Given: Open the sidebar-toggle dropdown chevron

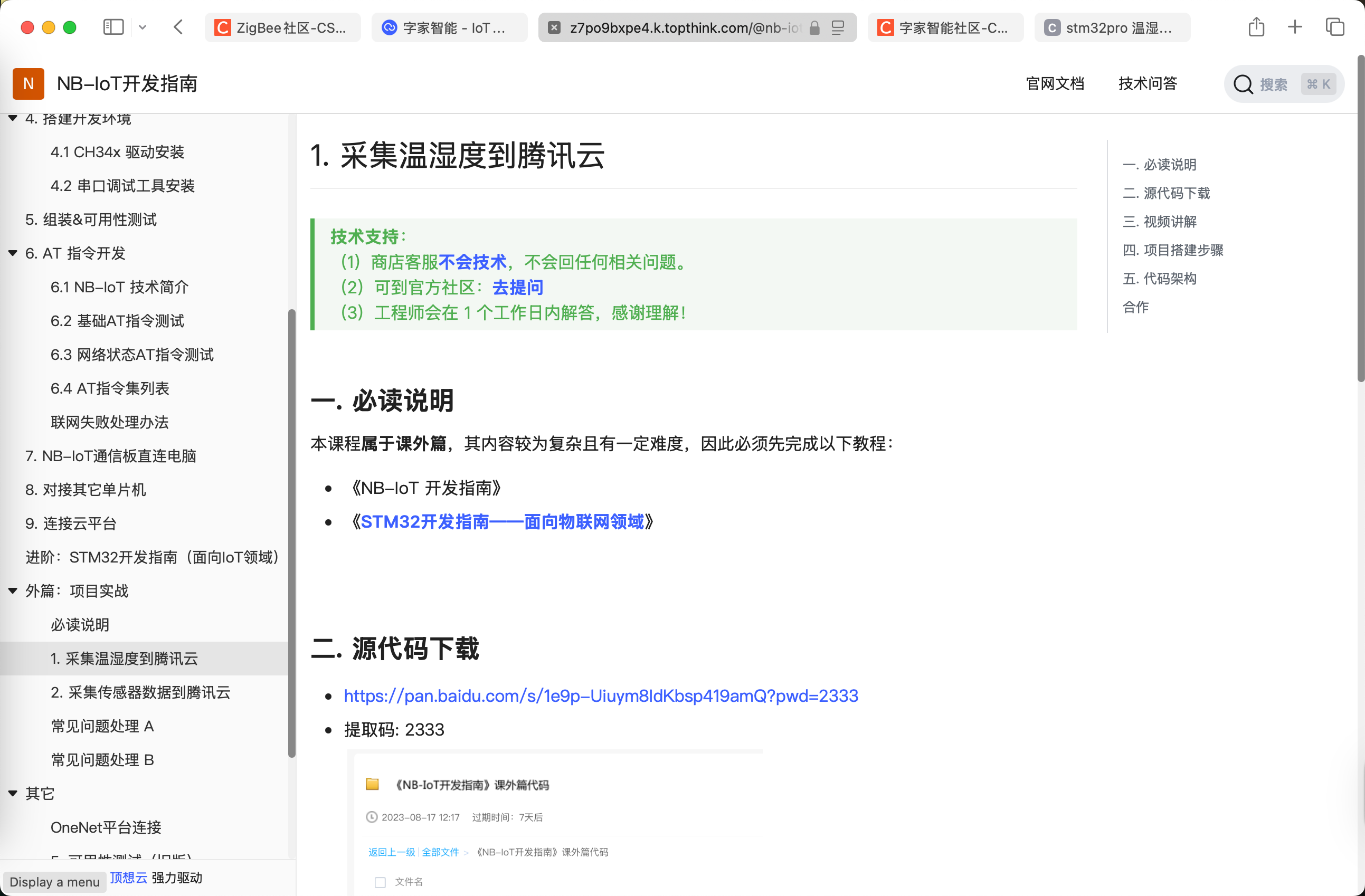Looking at the screenshot, I should point(143,27).
